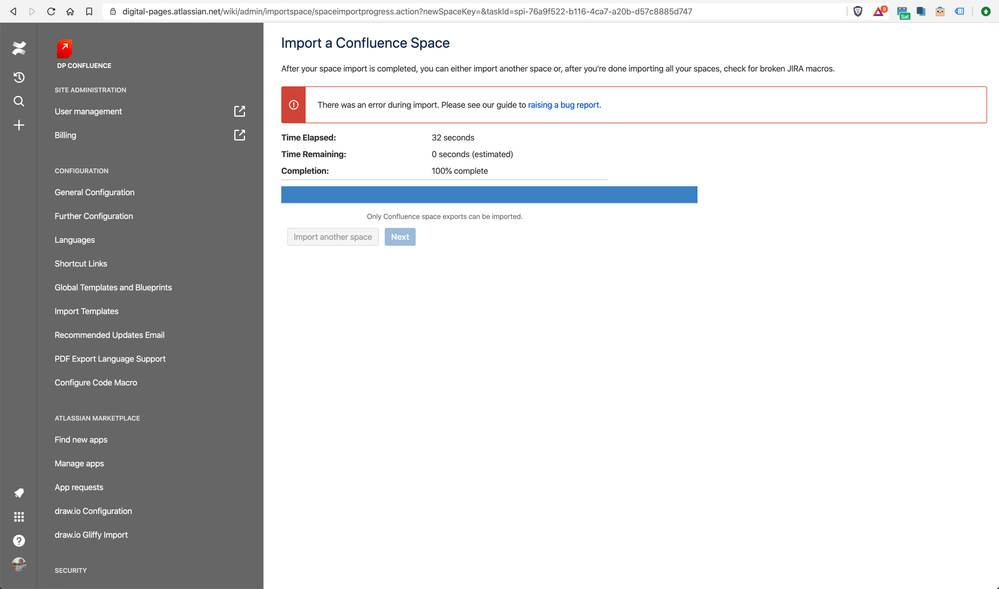Open Shortcut Links settings
Screen dimensions: 999x589
tap(81, 263)
